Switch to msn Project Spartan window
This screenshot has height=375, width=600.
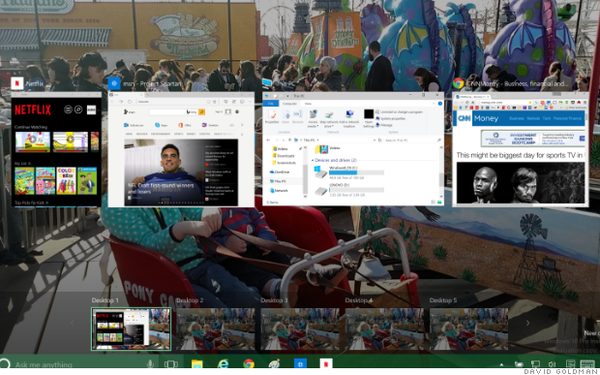point(181,149)
